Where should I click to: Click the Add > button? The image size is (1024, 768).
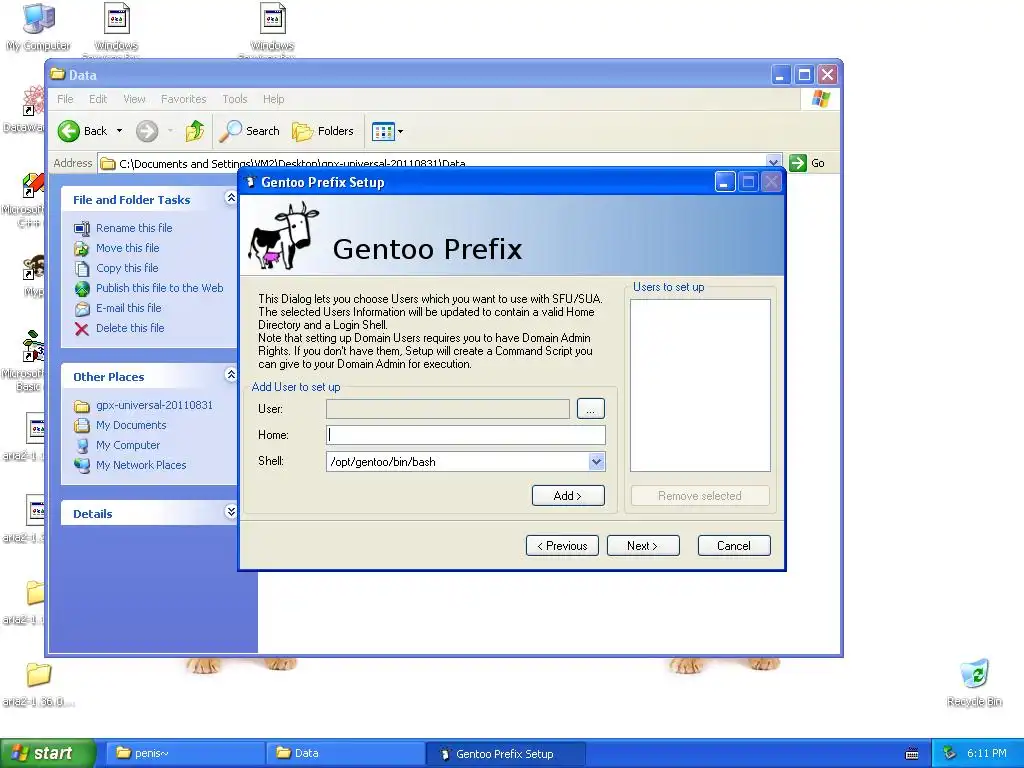(568, 496)
